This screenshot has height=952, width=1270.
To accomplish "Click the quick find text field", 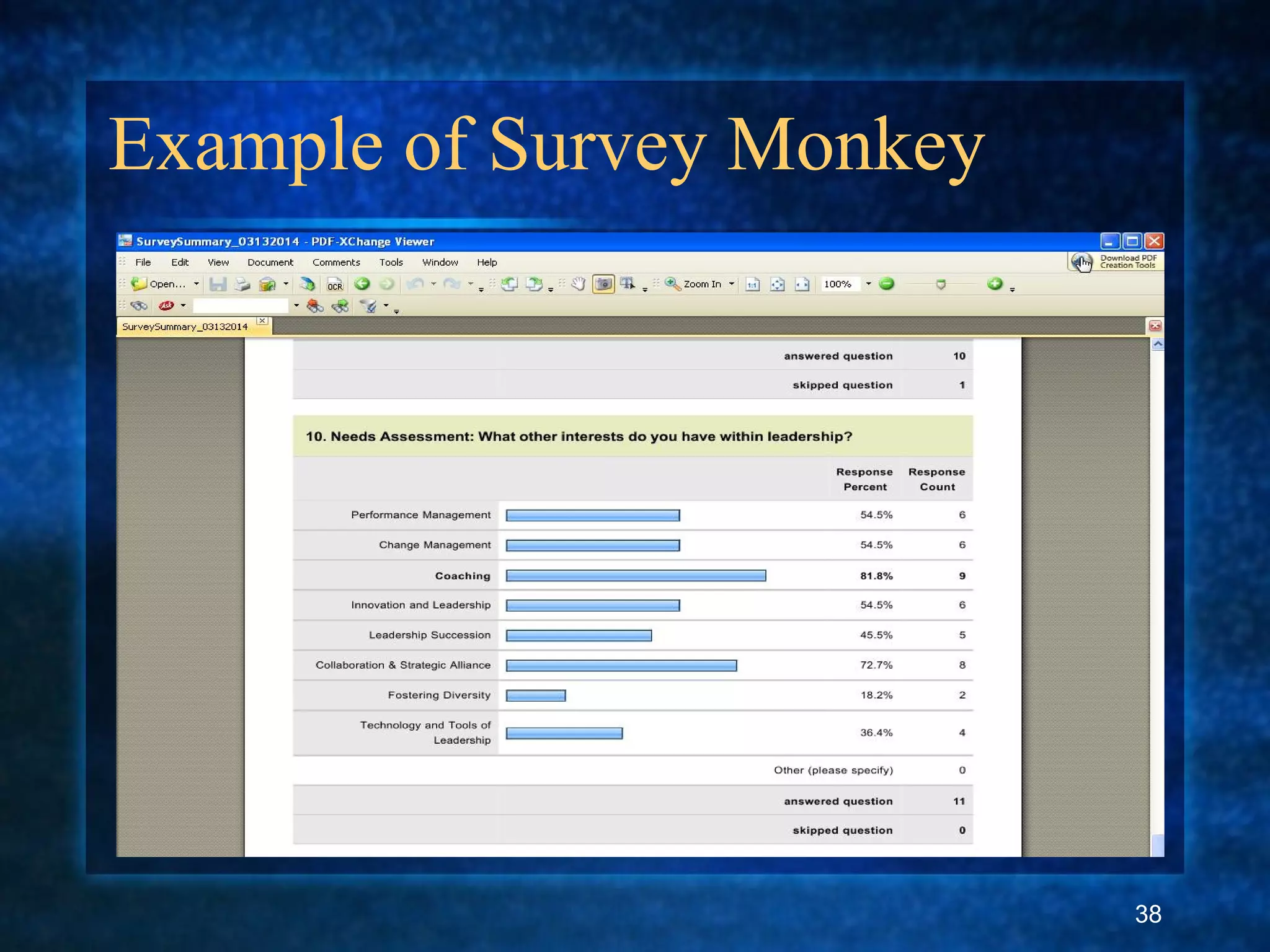I will [x=241, y=306].
